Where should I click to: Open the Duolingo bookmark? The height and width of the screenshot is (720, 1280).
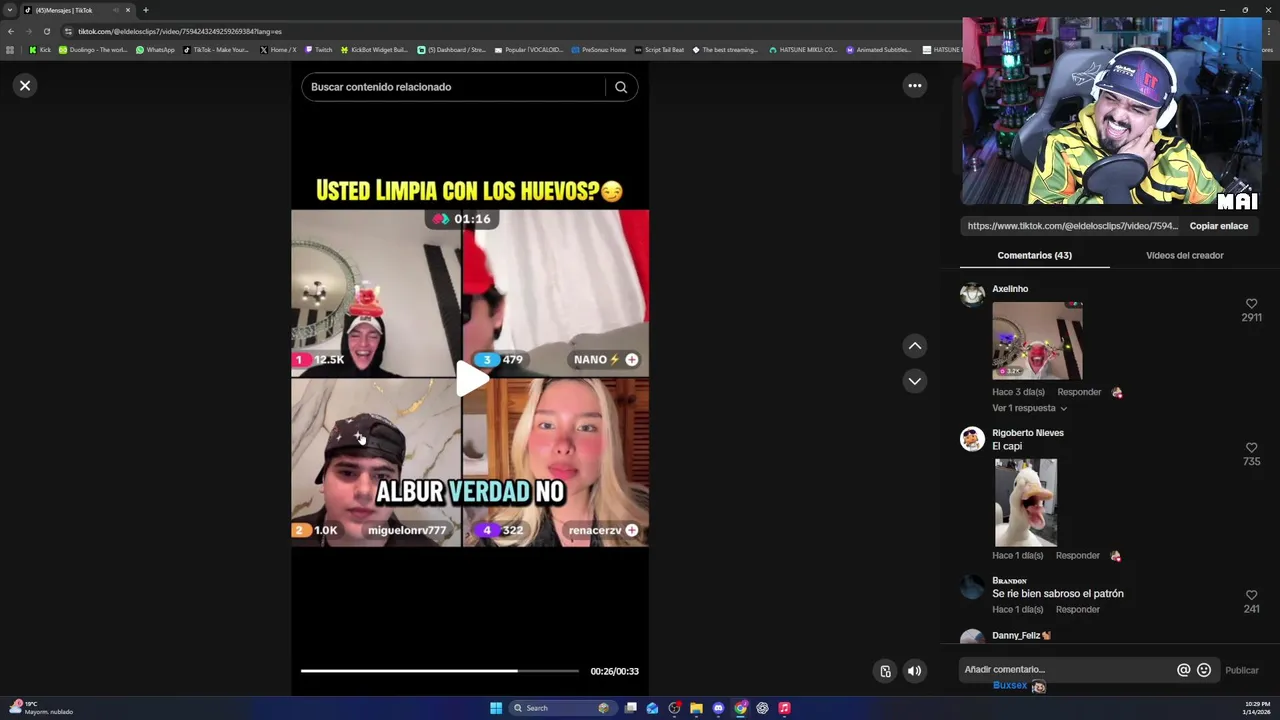point(93,49)
